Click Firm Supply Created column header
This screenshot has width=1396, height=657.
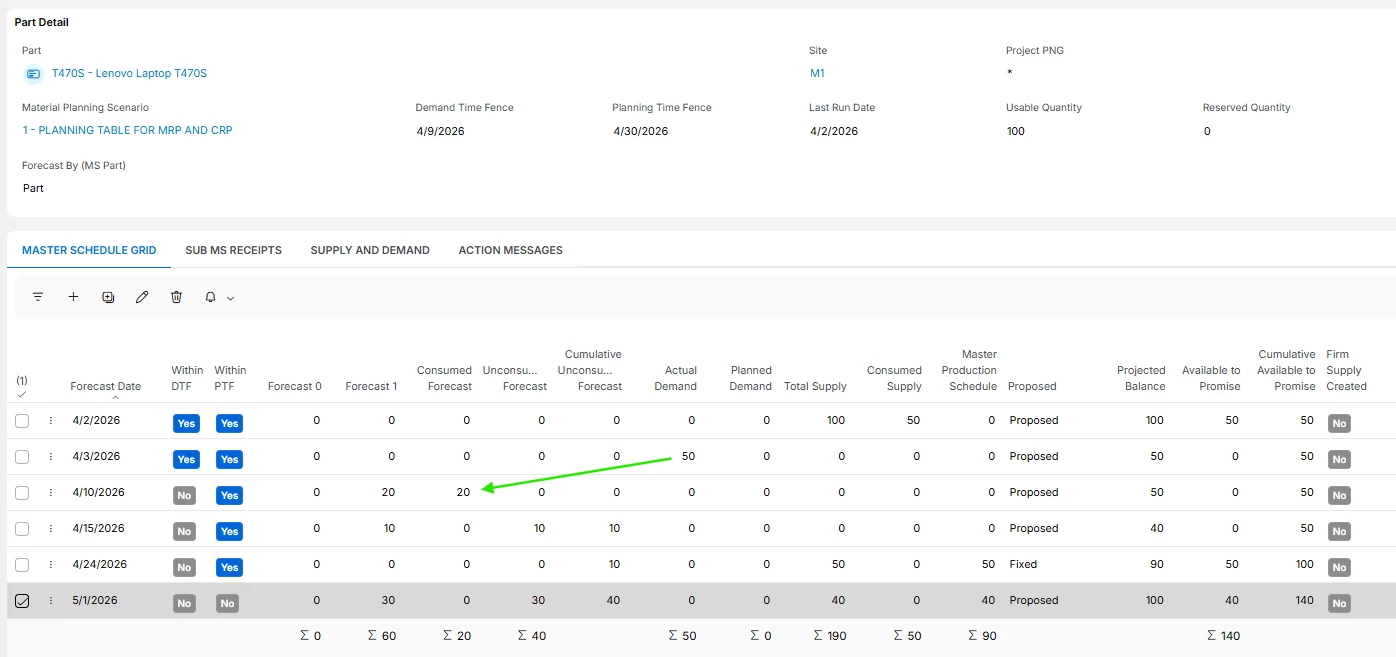pos(1346,370)
